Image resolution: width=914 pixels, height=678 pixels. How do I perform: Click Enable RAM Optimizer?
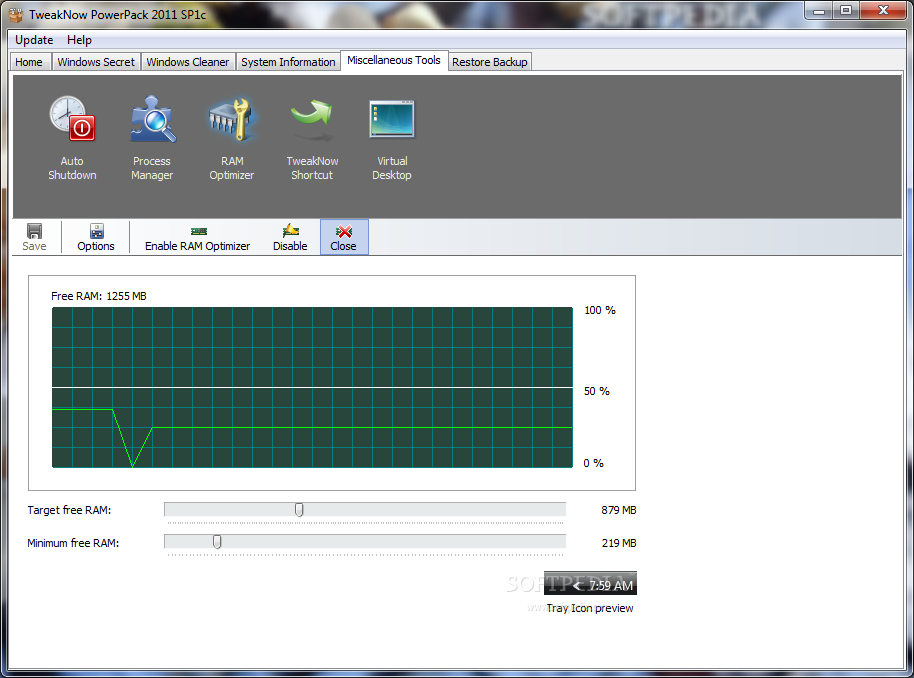point(198,237)
